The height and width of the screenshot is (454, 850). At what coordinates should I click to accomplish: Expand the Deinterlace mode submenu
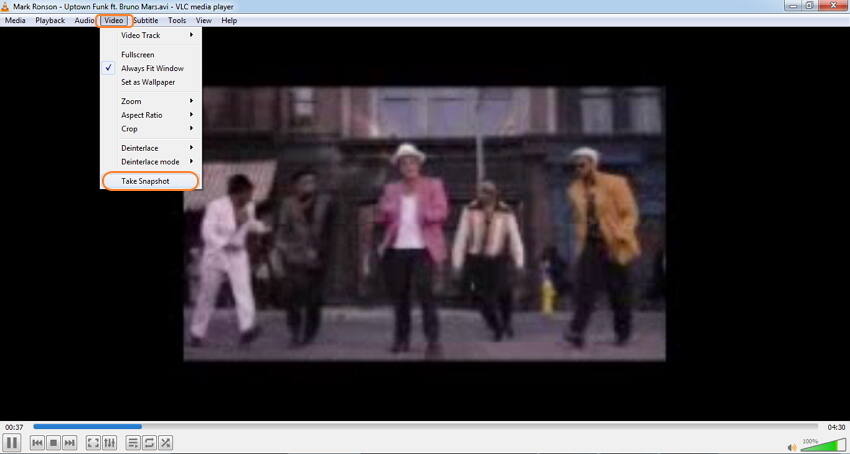151,162
